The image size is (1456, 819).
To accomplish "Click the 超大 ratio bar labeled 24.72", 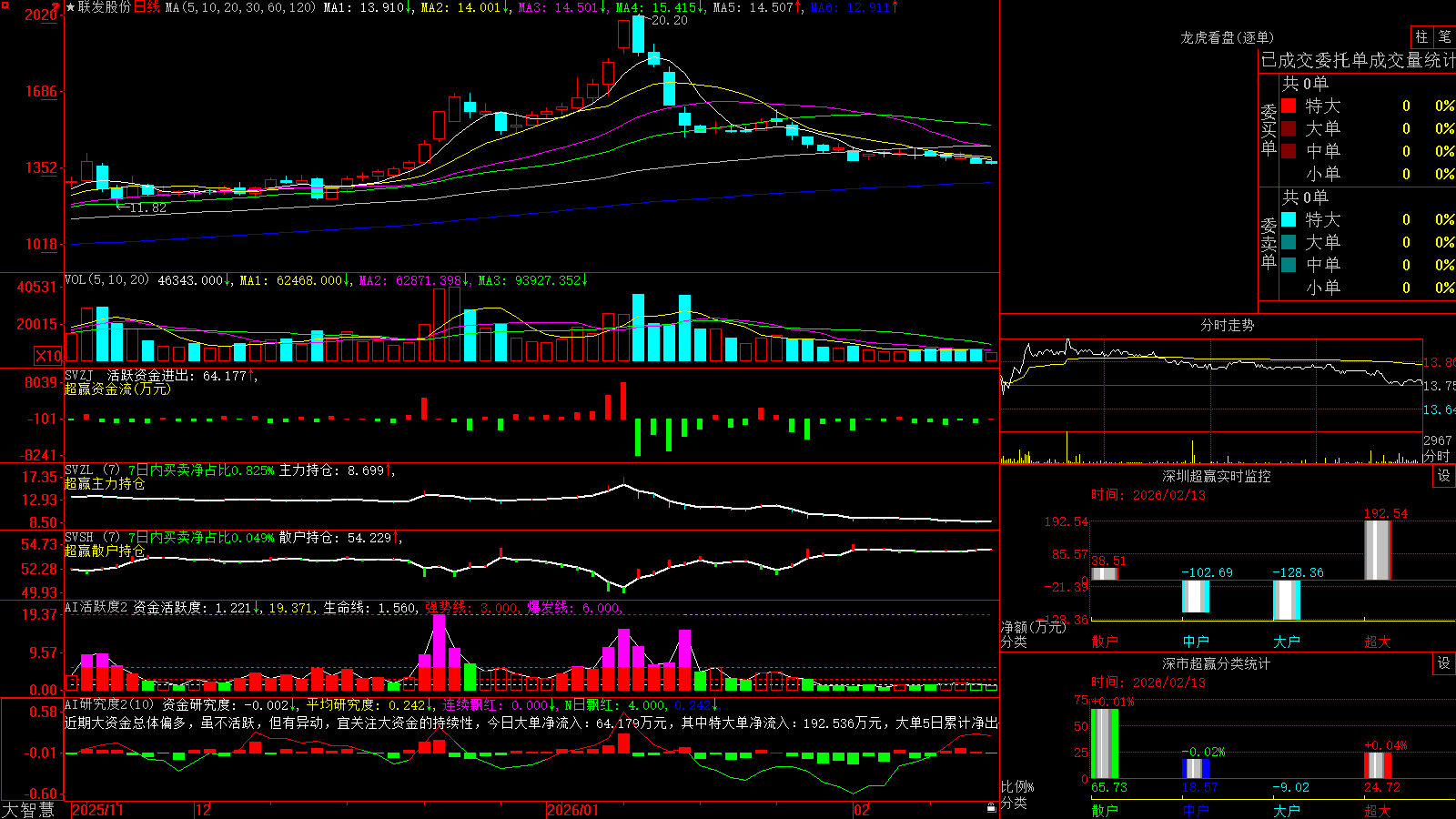I will (1378, 765).
